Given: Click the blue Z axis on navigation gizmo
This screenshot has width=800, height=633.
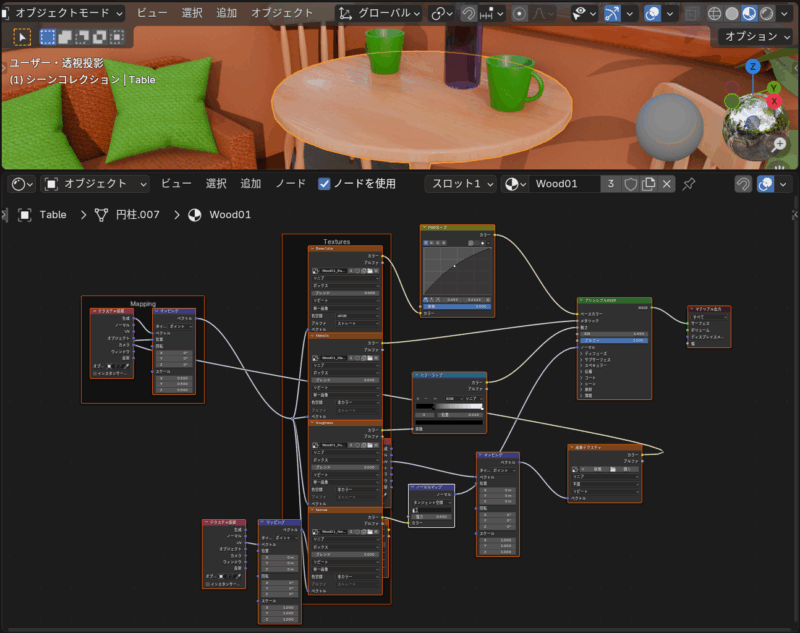Looking at the screenshot, I should pos(753,67).
